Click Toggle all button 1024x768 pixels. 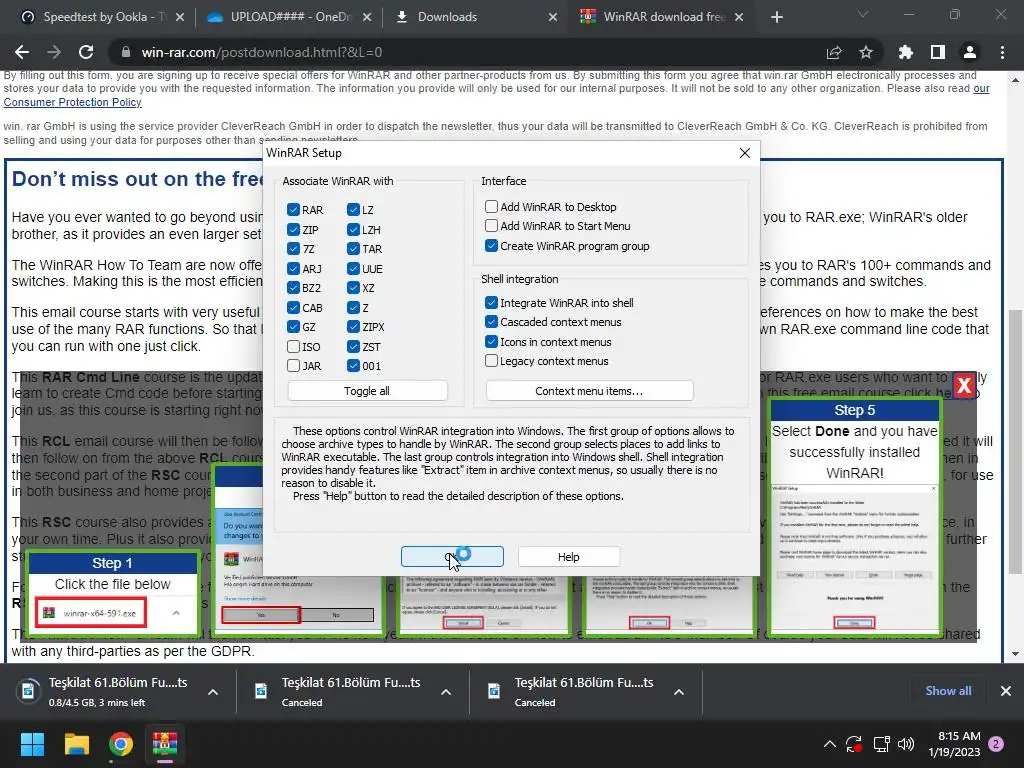point(367,391)
